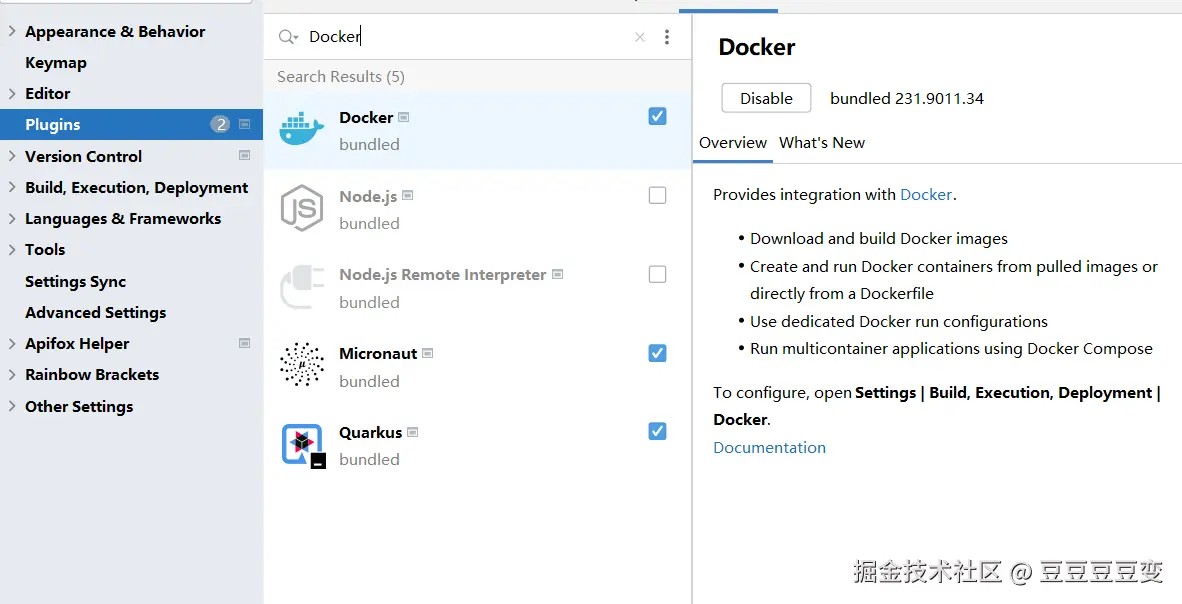Expand Build, Execution, Deployment settings

12,188
